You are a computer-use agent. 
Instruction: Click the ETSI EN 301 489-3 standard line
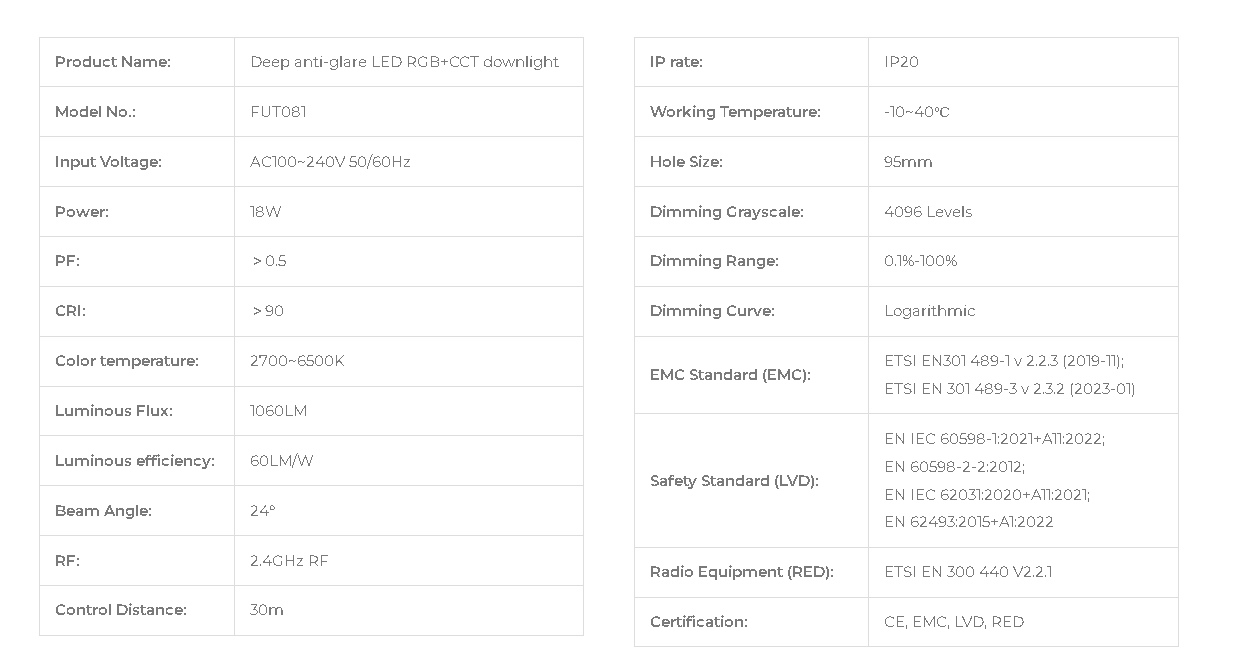pyautogui.click(x=1010, y=389)
